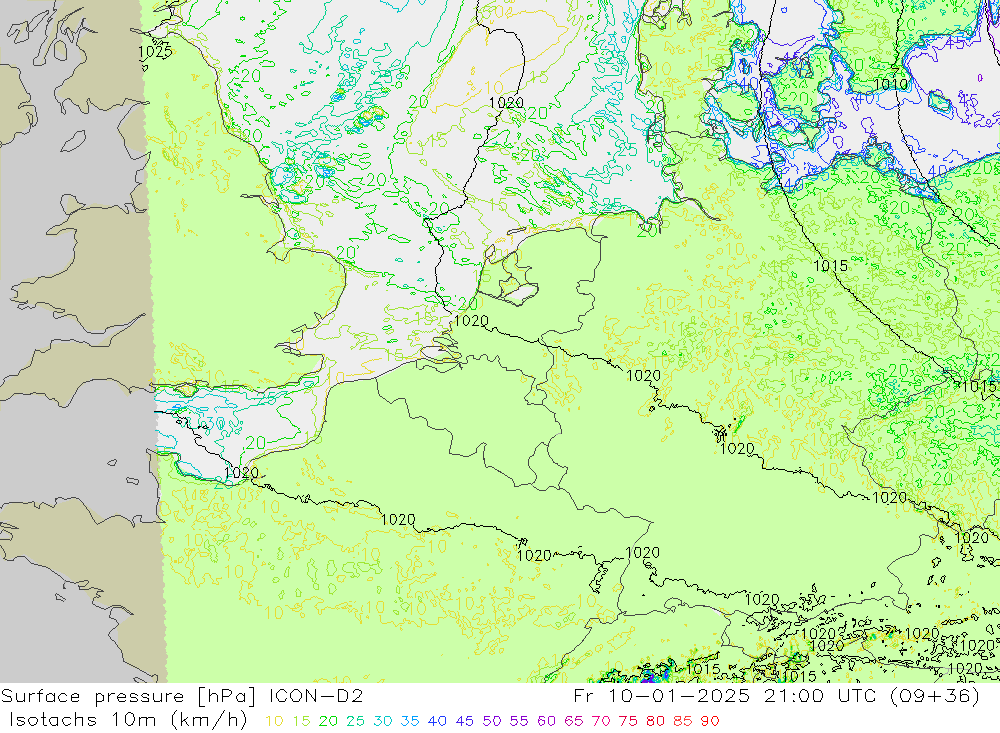Screen dimensions: 1000x733
Task: Select the purple 50 isotach legend value
Action: pyautogui.click(x=492, y=721)
